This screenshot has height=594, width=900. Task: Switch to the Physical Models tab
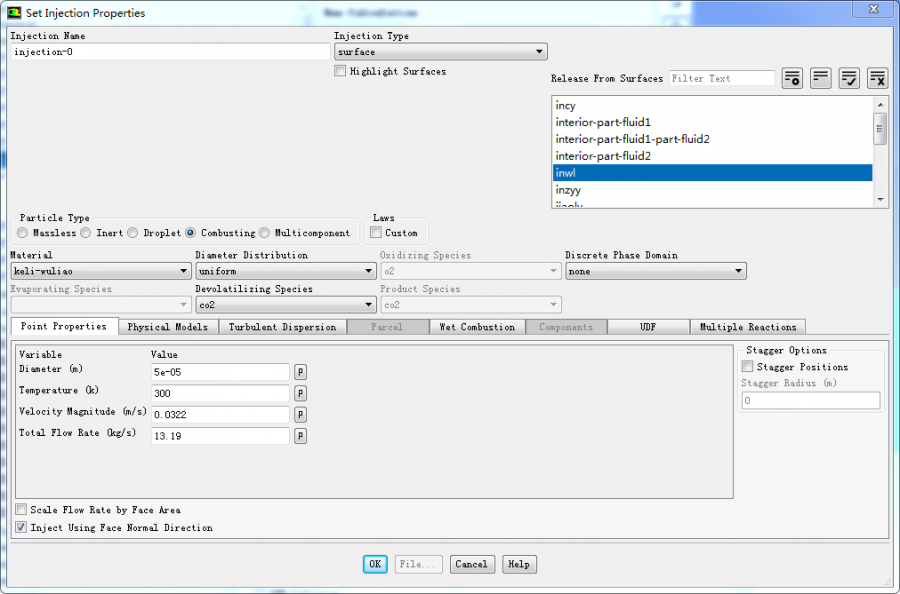pyautogui.click(x=167, y=327)
